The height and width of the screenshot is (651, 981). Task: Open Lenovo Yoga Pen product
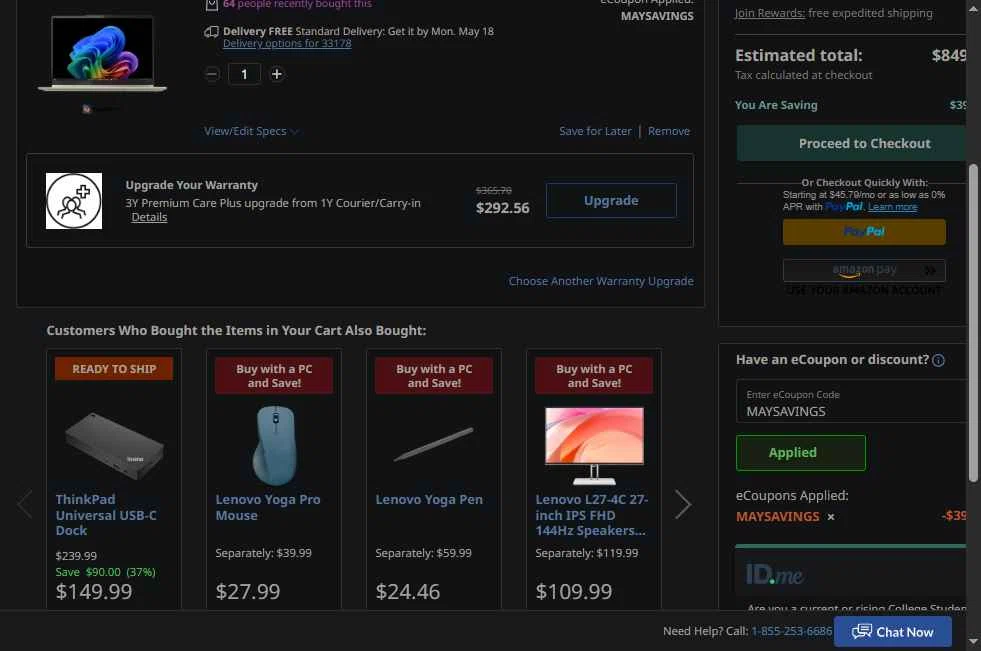[x=429, y=500]
